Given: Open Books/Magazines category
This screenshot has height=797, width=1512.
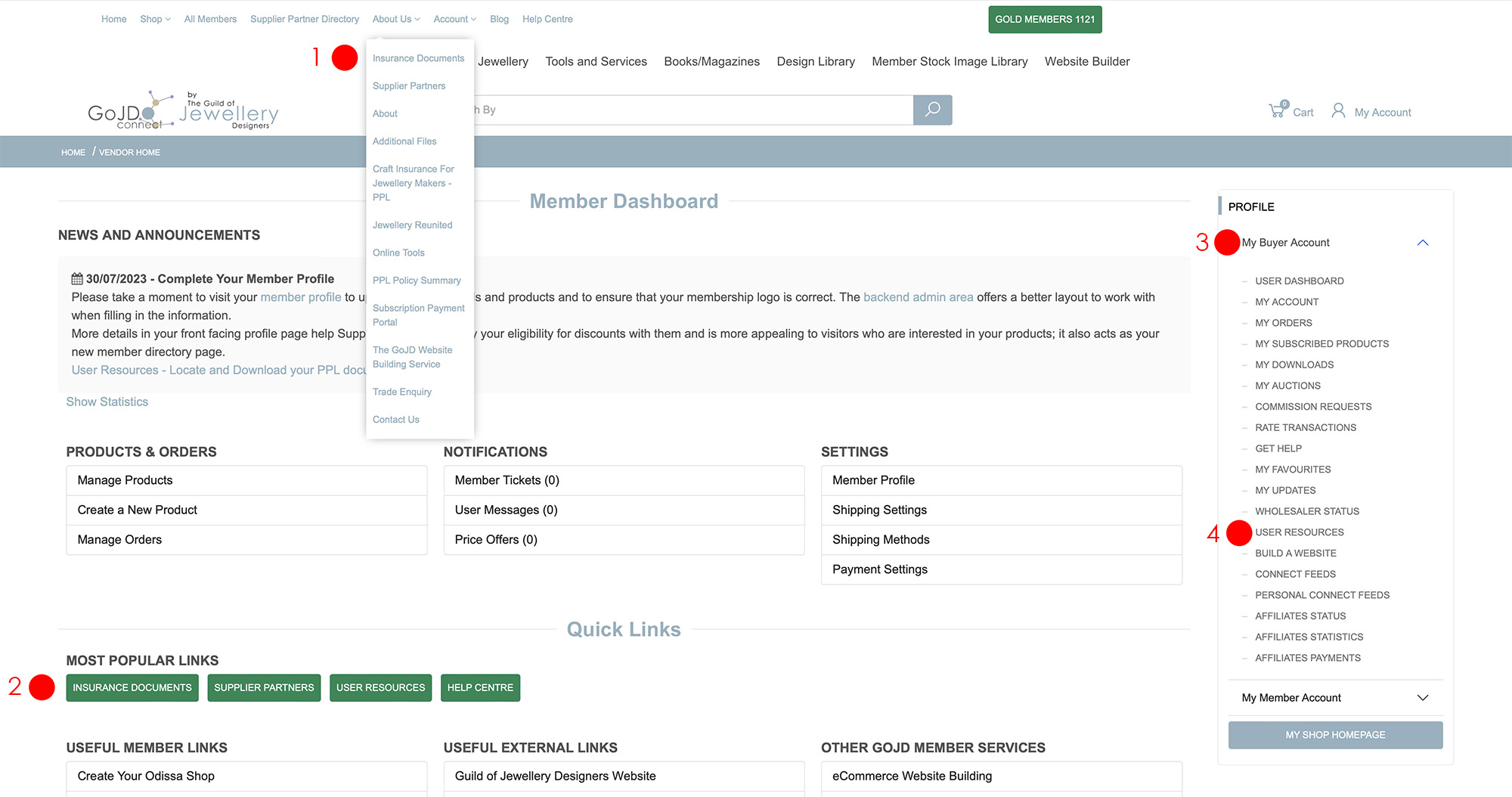Looking at the screenshot, I should (711, 61).
